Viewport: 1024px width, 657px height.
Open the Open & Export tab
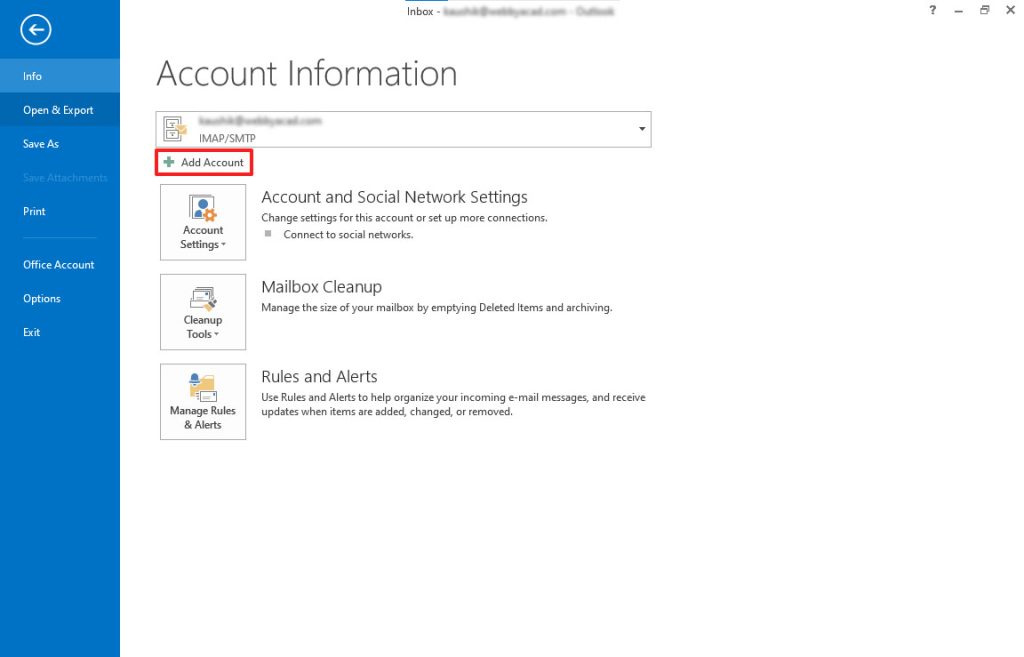coord(59,110)
